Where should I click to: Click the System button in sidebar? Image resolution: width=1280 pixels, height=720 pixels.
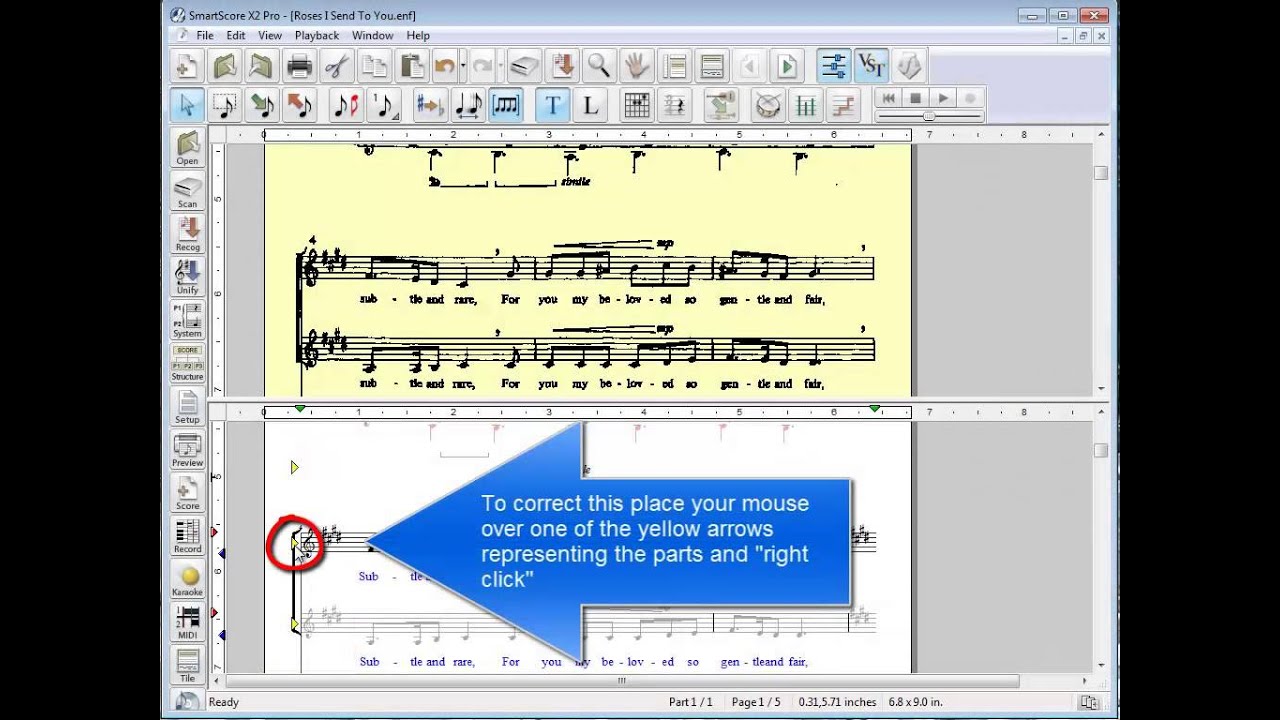pyautogui.click(x=187, y=319)
